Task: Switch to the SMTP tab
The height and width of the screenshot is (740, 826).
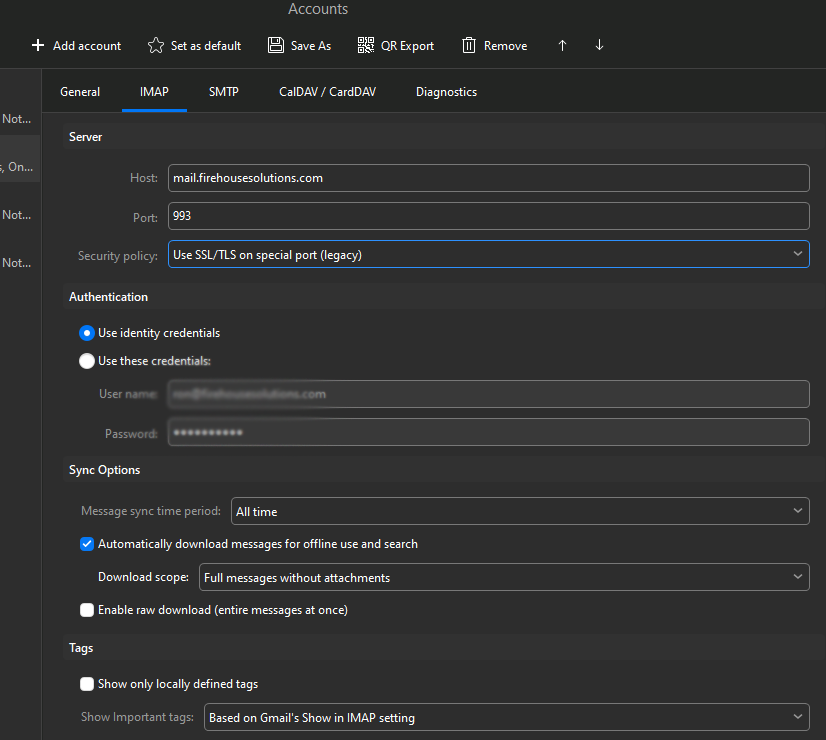Action: point(224,92)
